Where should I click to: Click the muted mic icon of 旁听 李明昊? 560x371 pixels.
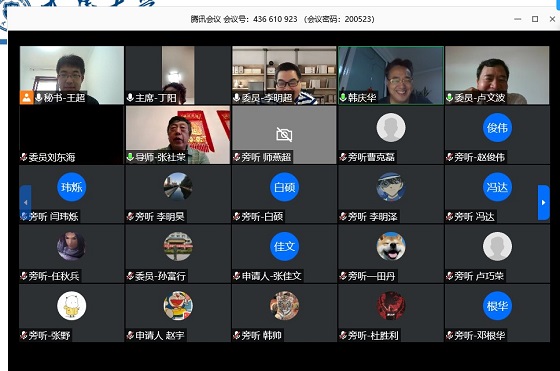pos(130,216)
